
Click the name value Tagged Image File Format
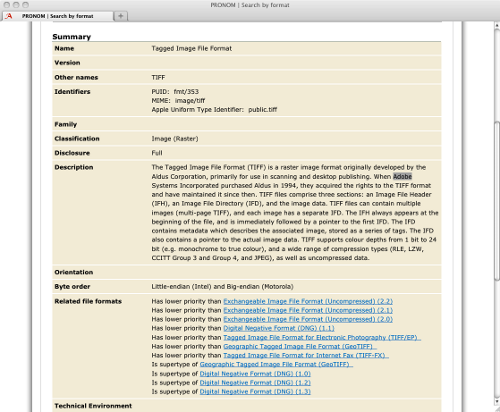[x=192, y=48]
